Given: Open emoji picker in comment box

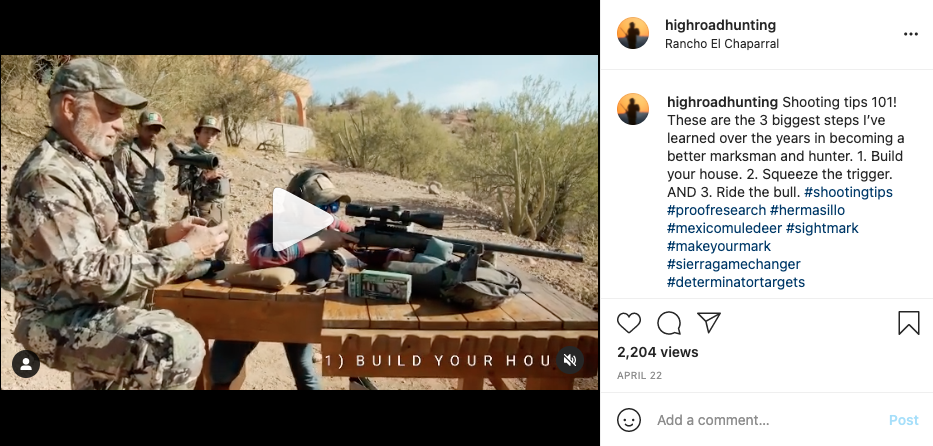Looking at the screenshot, I should point(629,420).
